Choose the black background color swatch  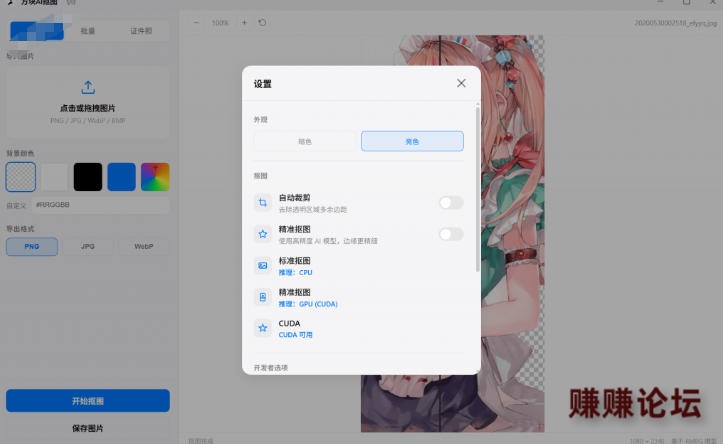click(x=88, y=177)
